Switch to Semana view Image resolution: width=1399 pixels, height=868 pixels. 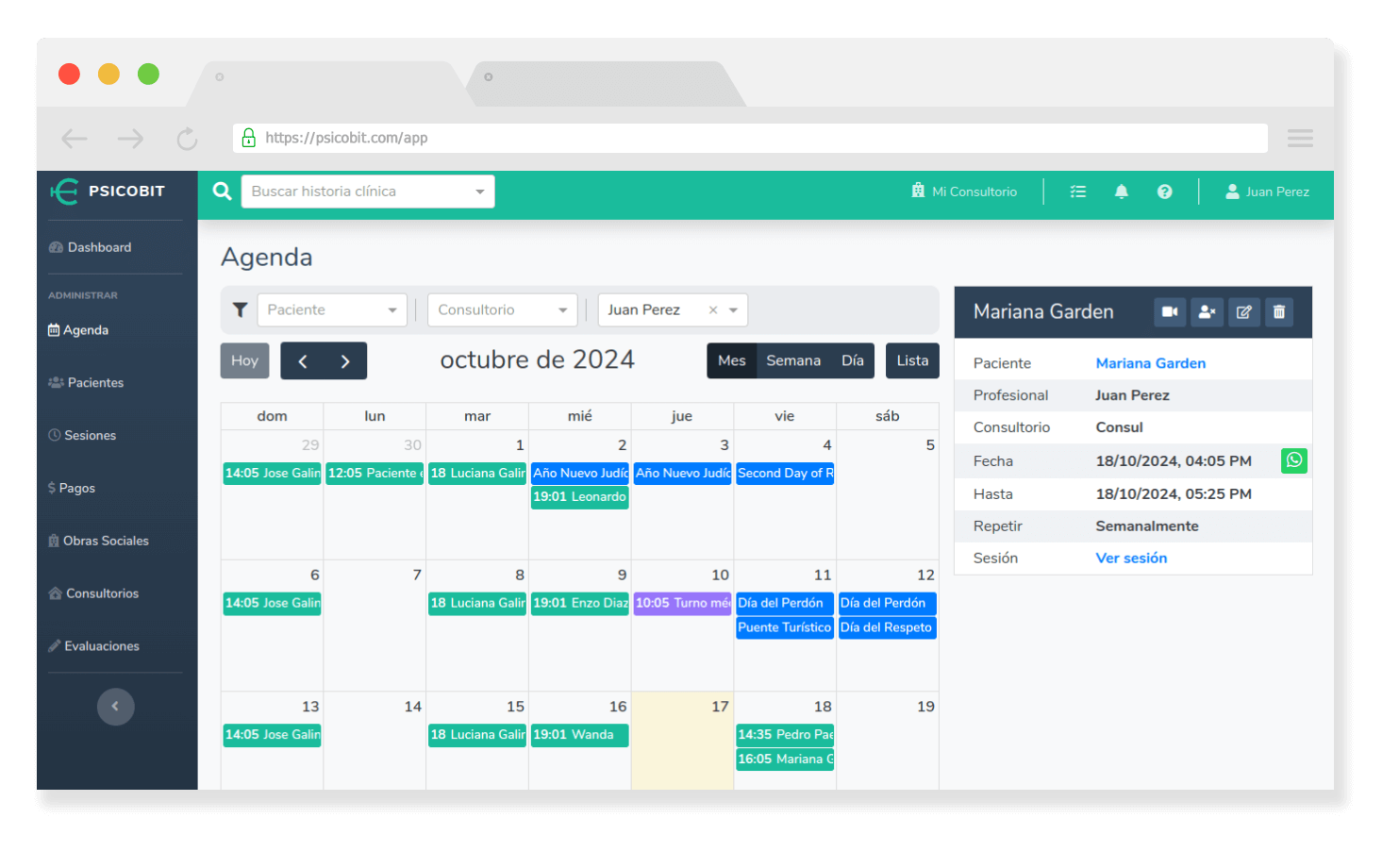pos(793,361)
